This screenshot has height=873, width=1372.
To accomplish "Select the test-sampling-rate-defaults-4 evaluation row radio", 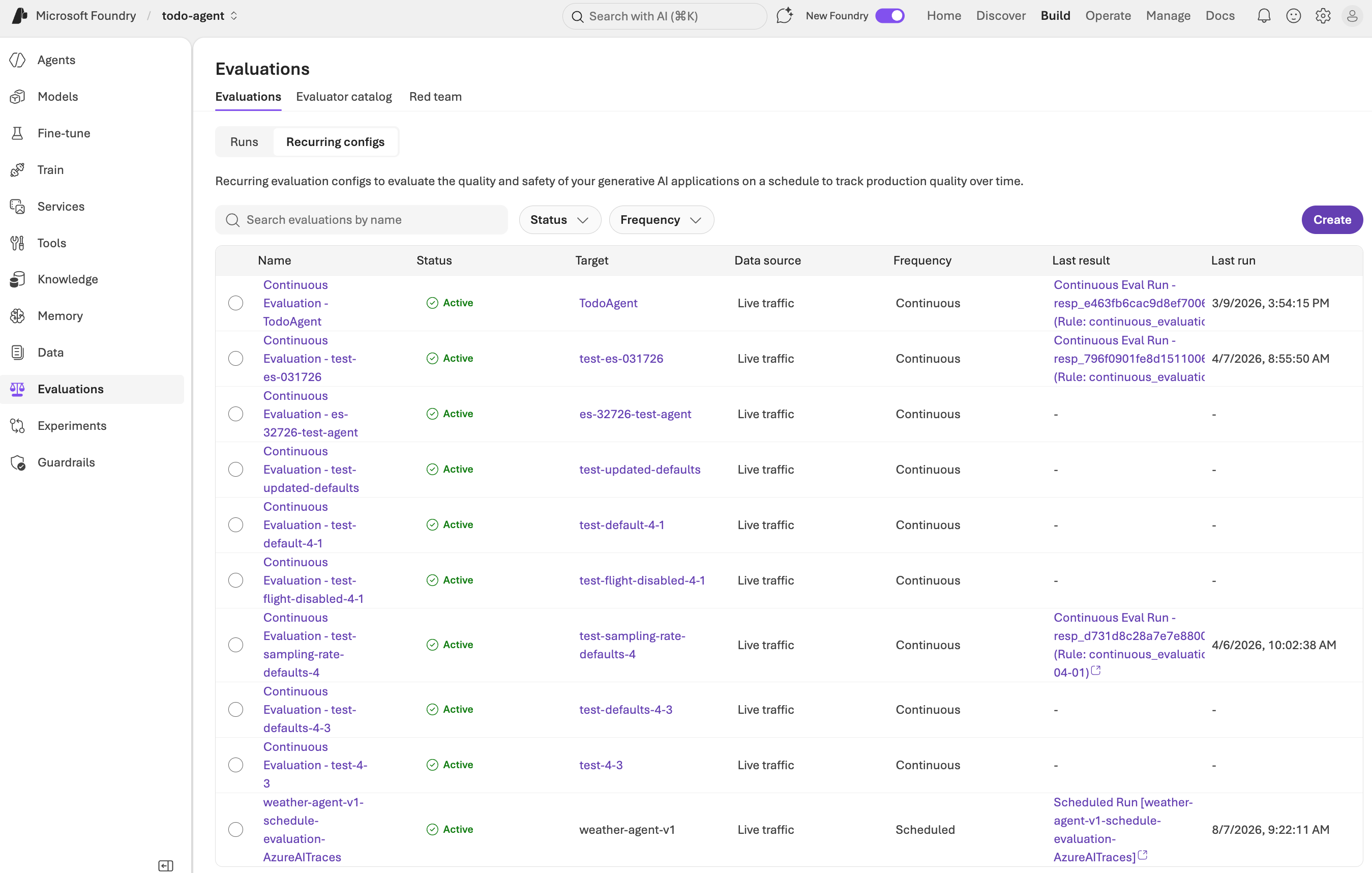I will [236, 645].
